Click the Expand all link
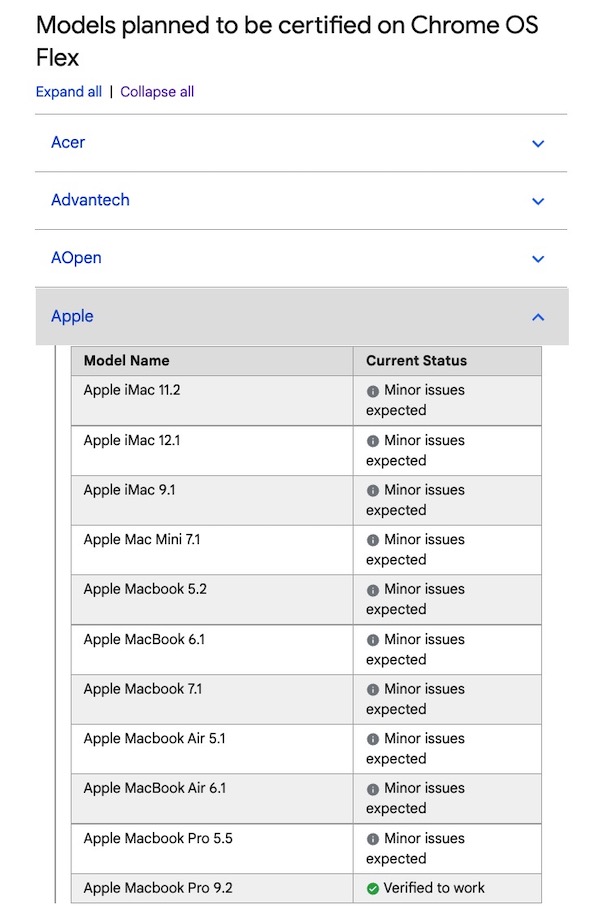590x918 pixels. tap(67, 91)
